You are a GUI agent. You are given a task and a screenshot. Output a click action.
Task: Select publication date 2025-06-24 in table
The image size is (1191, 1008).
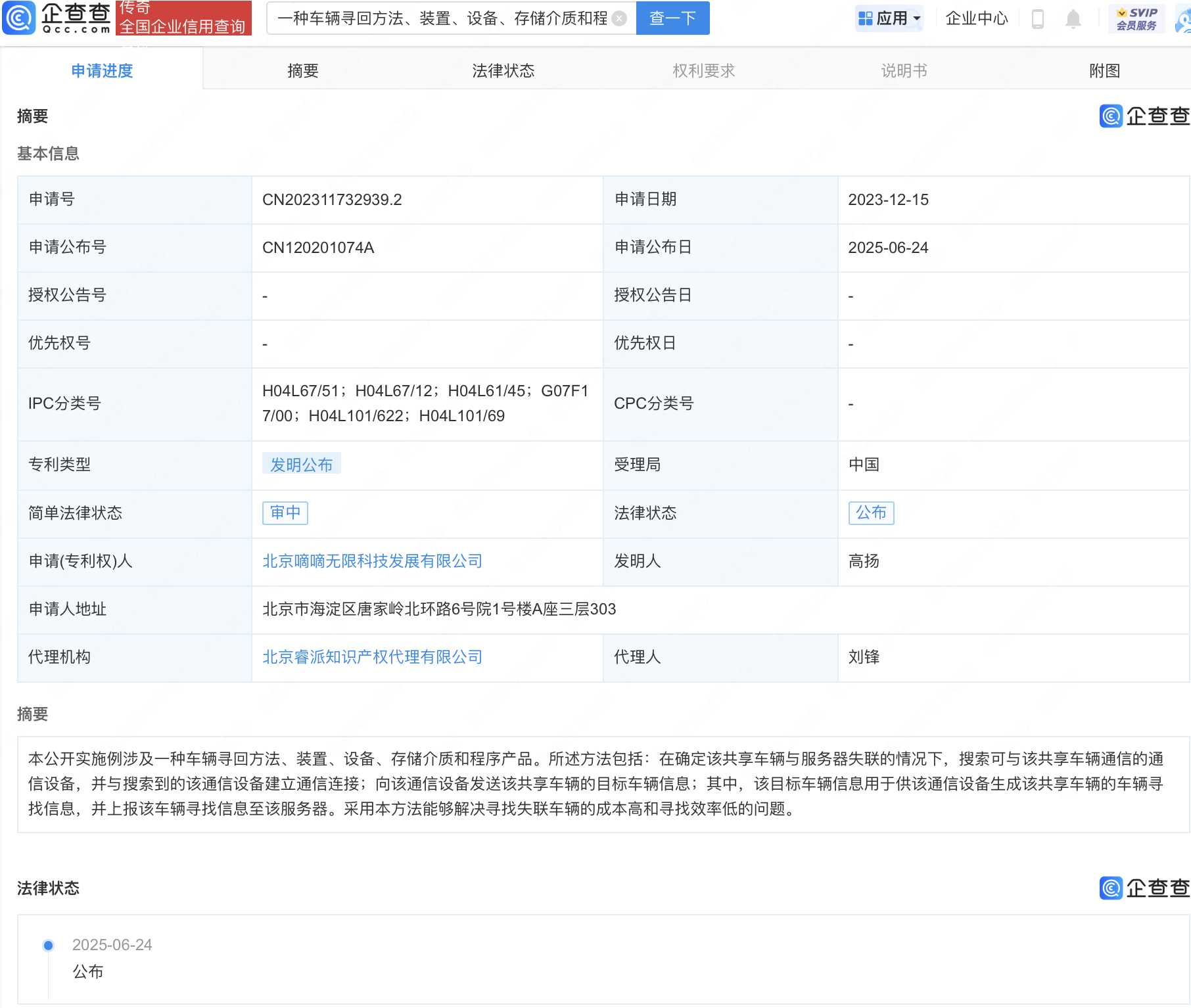point(888,248)
